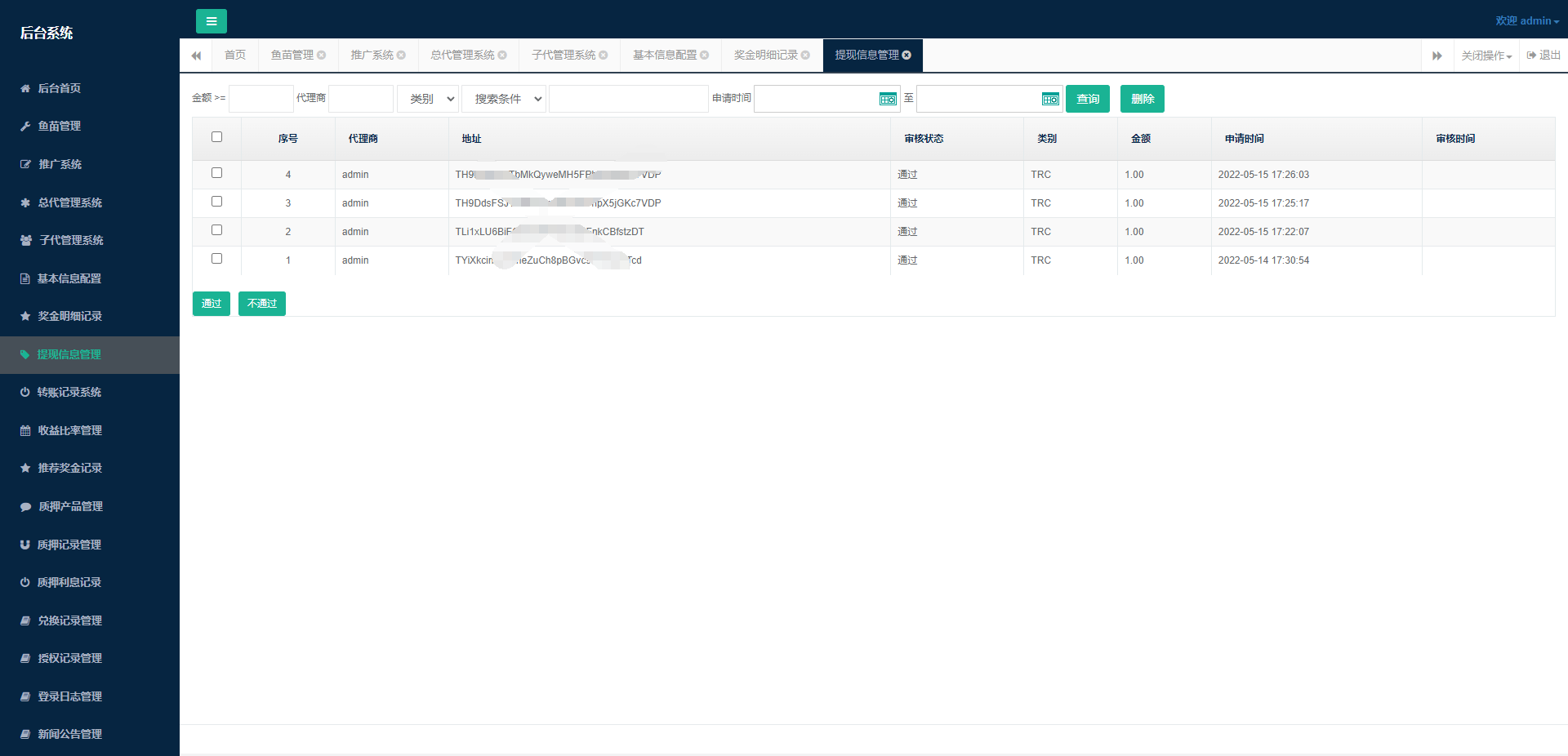Focus the 代理商 input field
The height and width of the screenshot is (756, 1568).
[x=361, y=99]
